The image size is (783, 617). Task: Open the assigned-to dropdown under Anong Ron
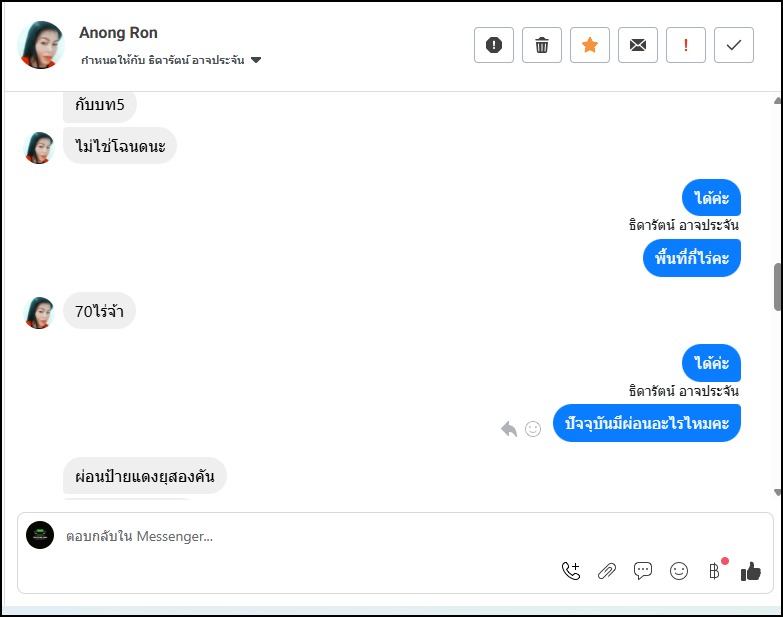pos(256,61)
